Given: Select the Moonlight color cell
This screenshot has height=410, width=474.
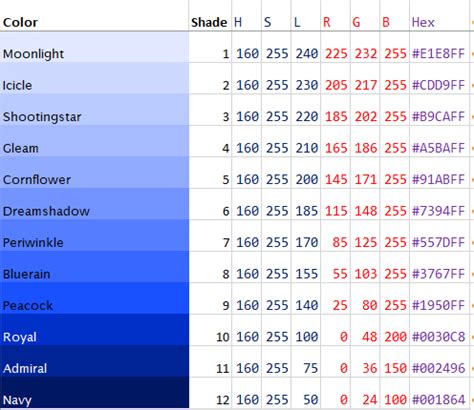Looking at the screenshot, I should coord(94,47).
